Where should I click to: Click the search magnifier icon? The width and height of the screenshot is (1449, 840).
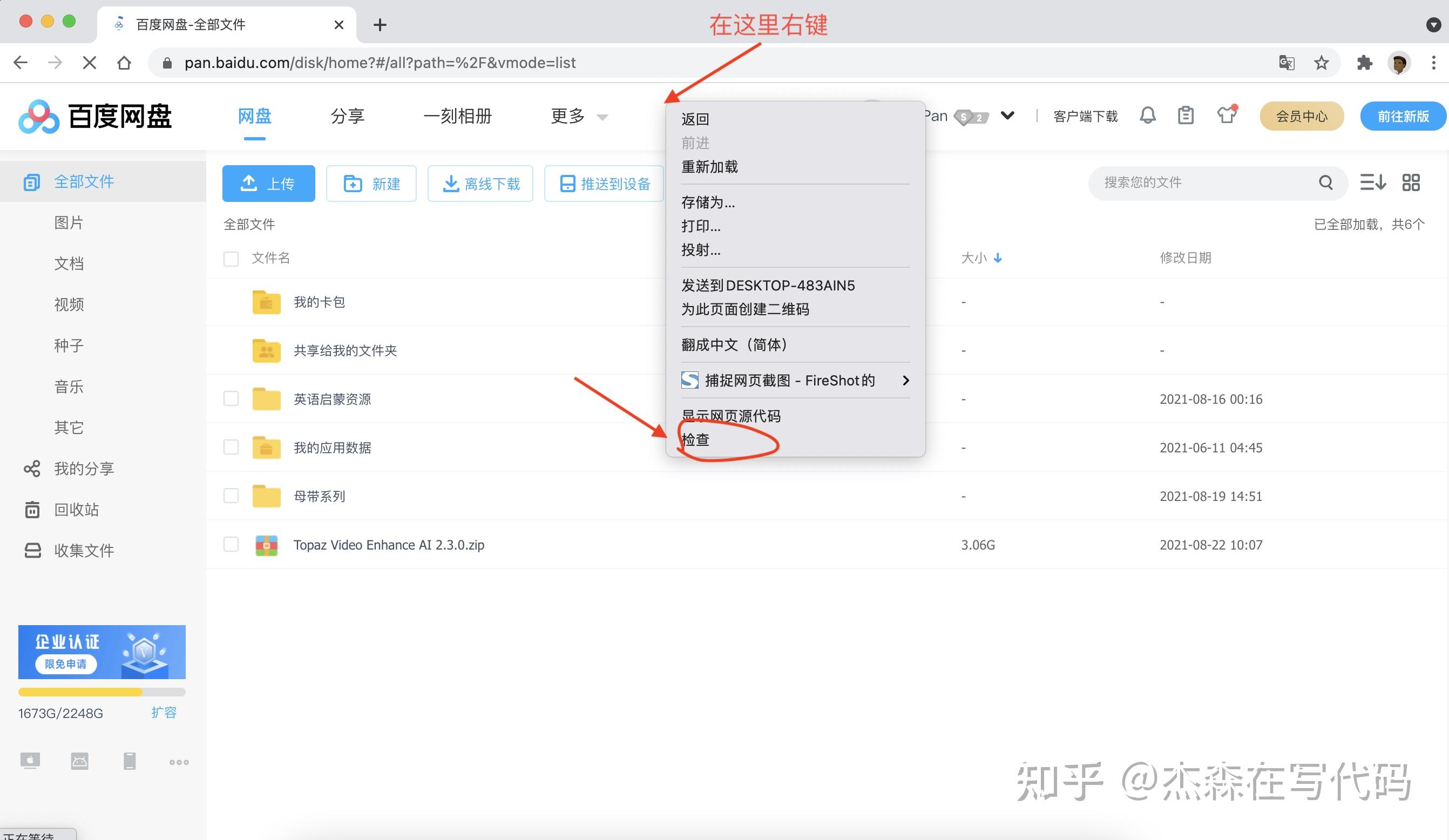[1326, 182]
